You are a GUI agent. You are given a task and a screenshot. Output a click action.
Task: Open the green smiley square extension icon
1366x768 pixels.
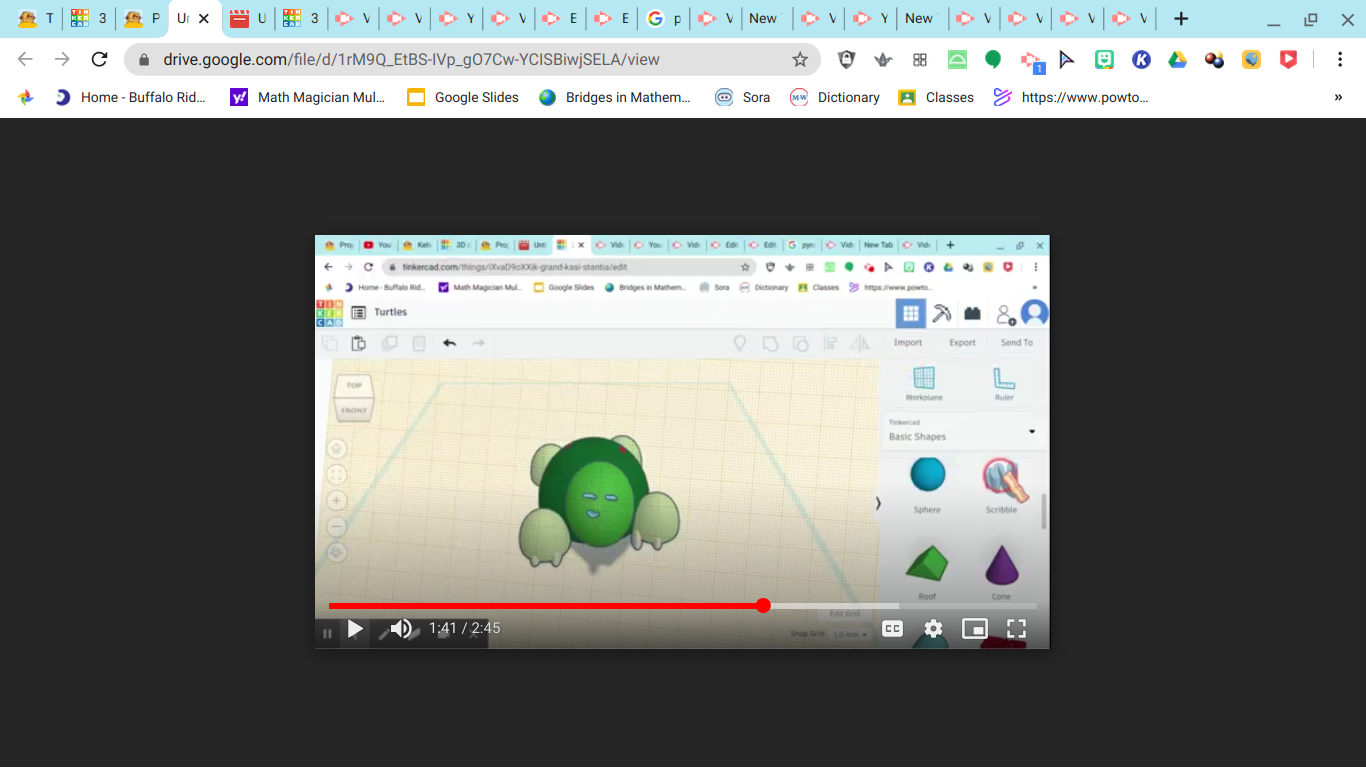click(x=1104, y=59)
